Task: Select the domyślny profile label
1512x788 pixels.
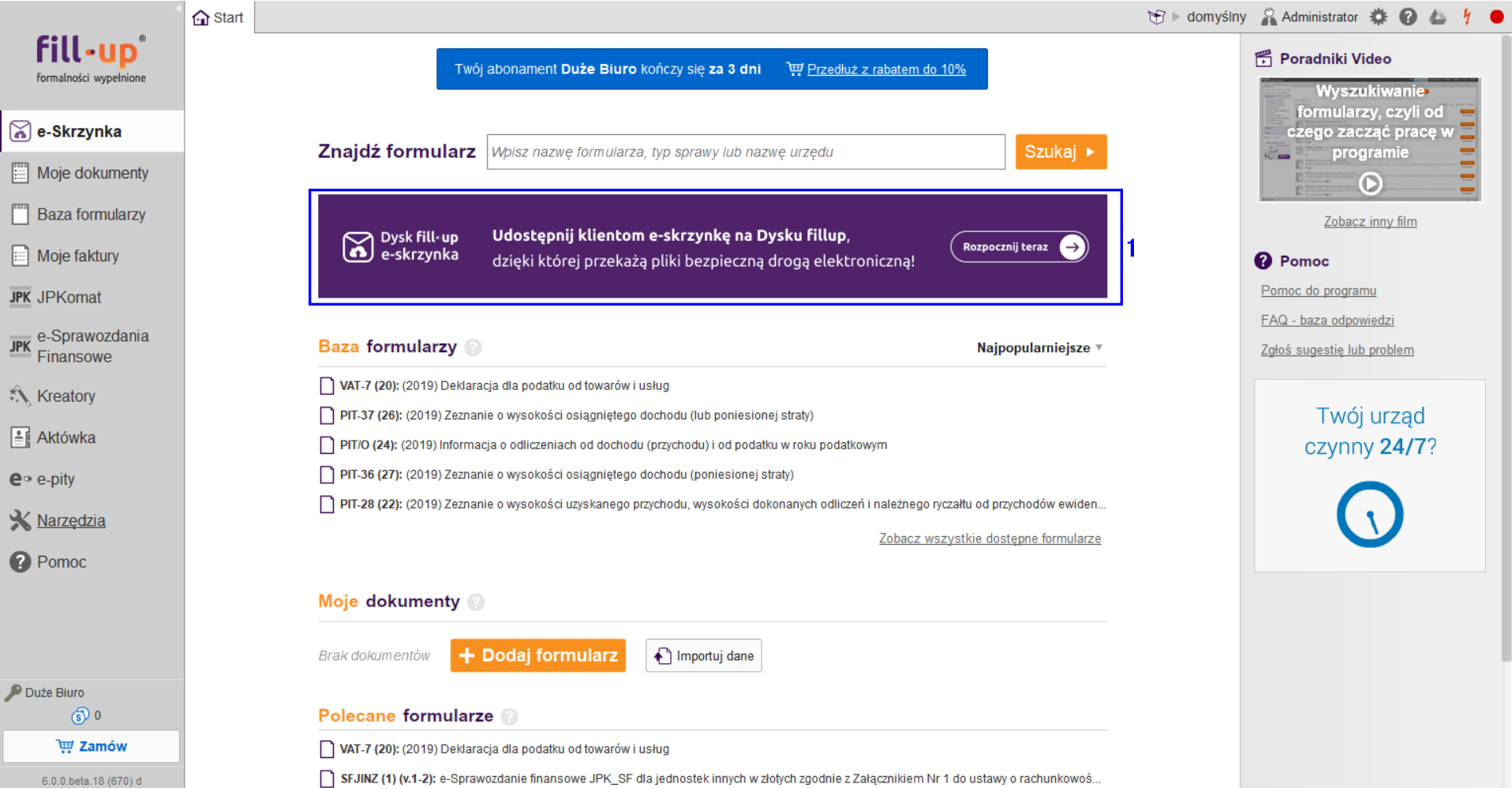Action: tap(1216, 17)
